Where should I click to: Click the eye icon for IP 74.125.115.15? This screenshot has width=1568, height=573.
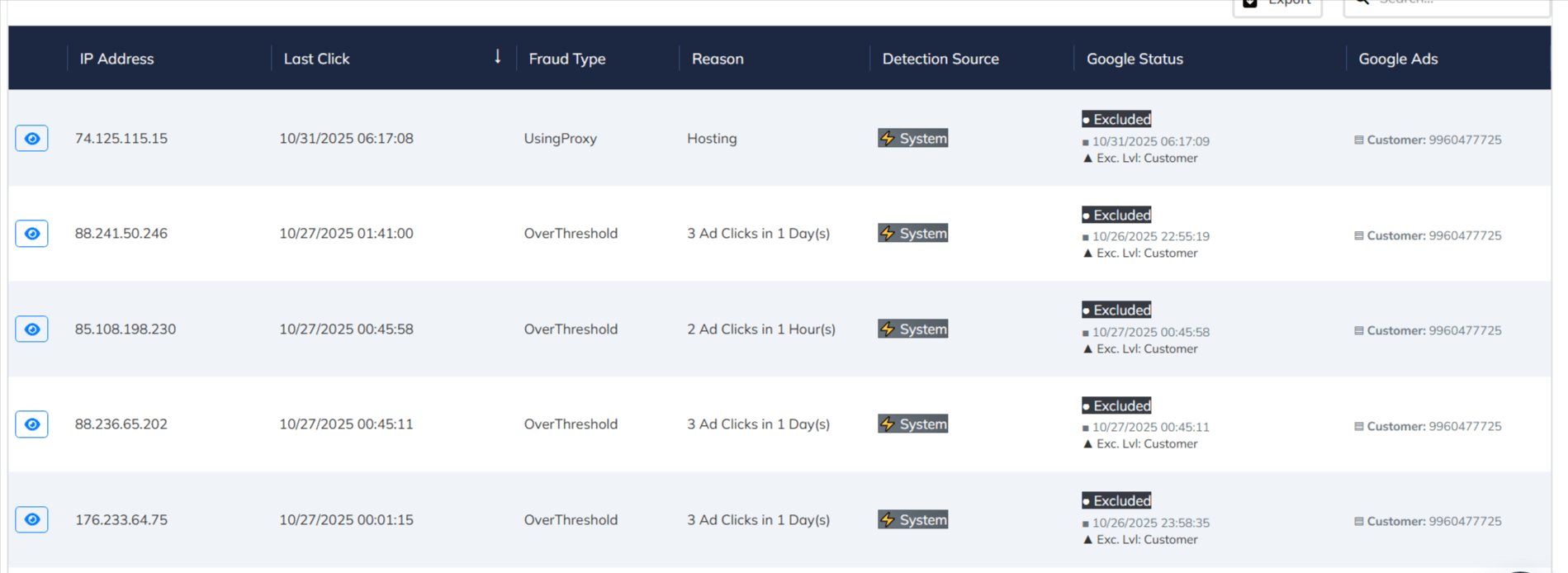[x=31, y=139]
